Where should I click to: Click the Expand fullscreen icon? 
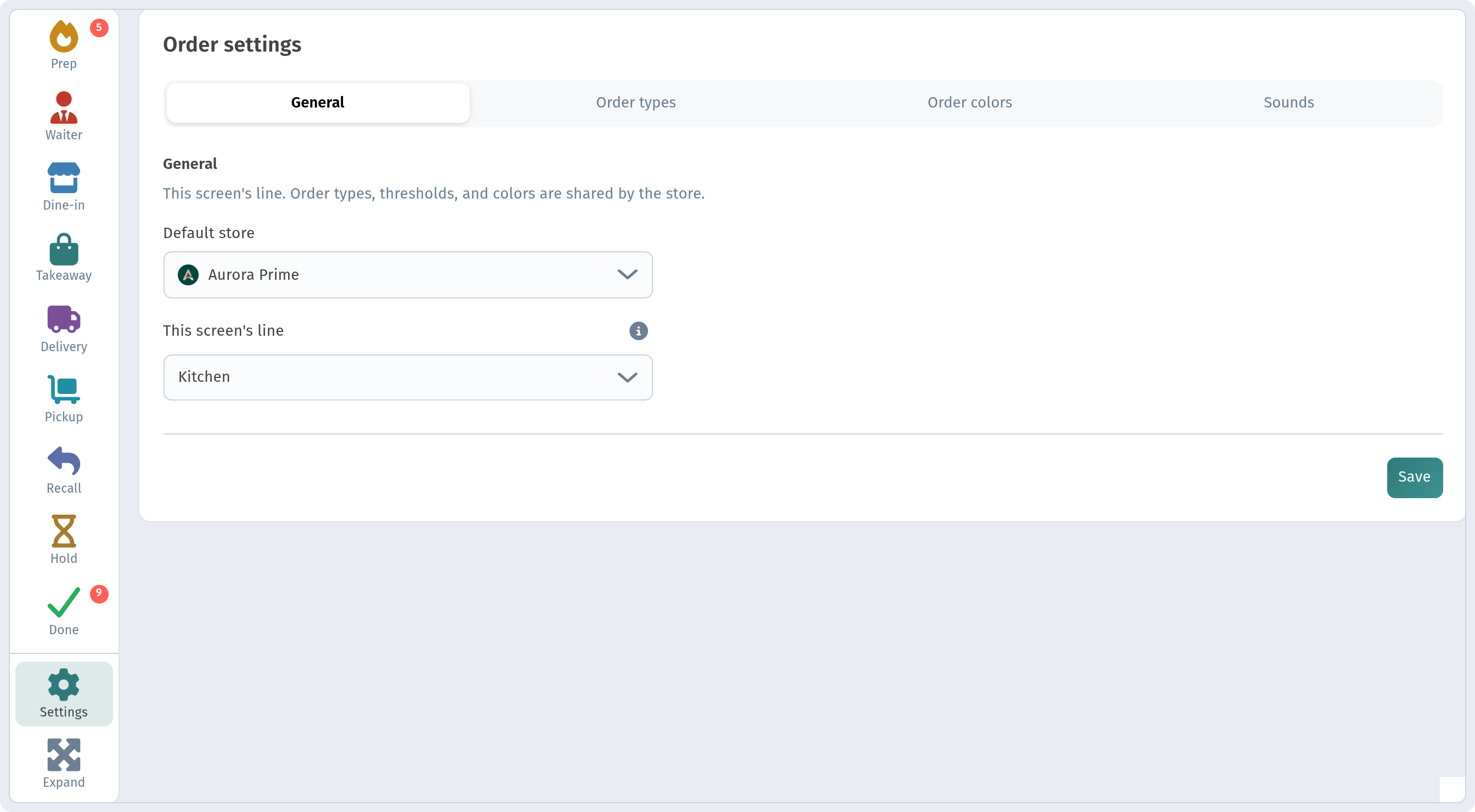[64, 755]
